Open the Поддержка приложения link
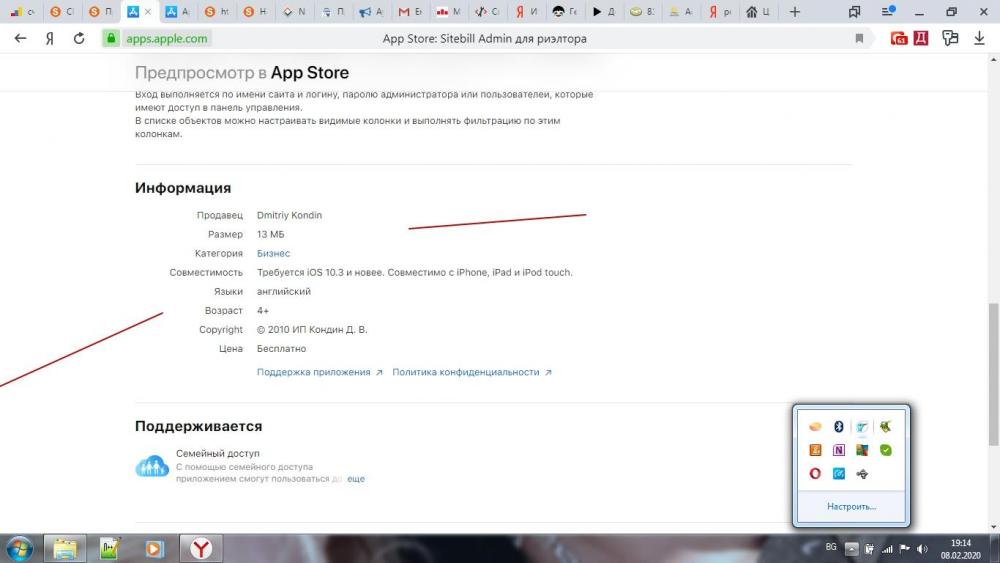Screen dimensions: 1000x563 (x=320, y=372)
